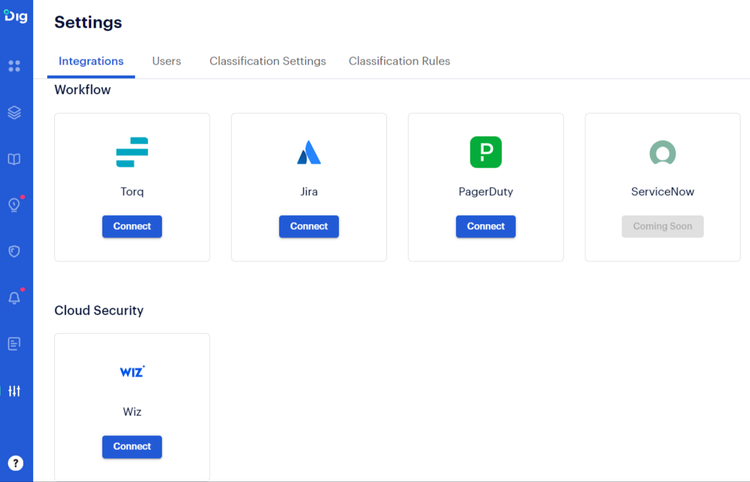
Task: Open the book icon in sidebar
Action: [14, 159]
